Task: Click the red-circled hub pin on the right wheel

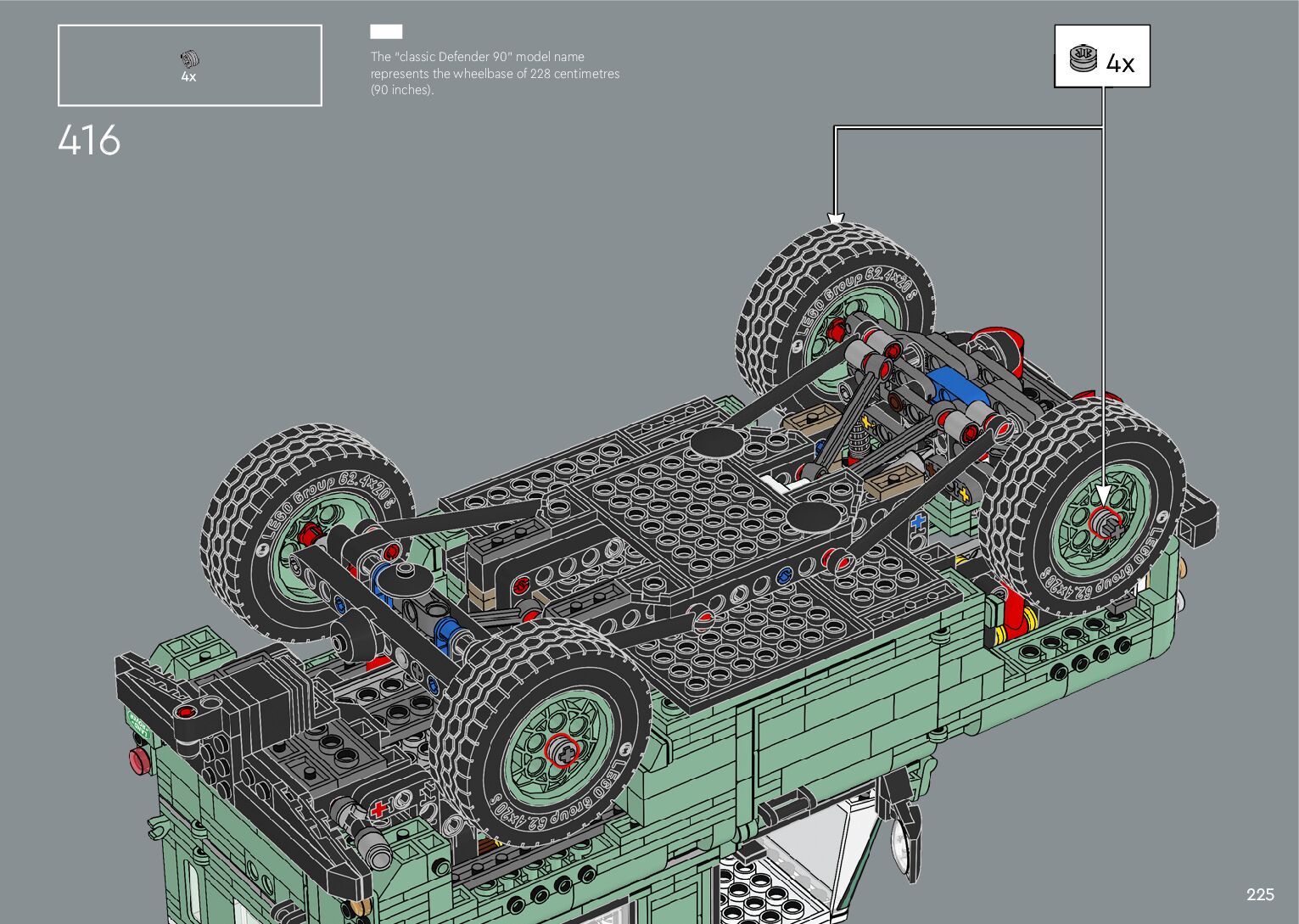Action: point(1105,522)
